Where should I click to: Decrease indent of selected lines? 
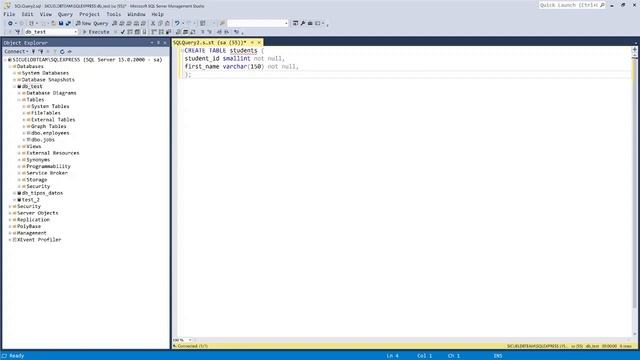219,32
